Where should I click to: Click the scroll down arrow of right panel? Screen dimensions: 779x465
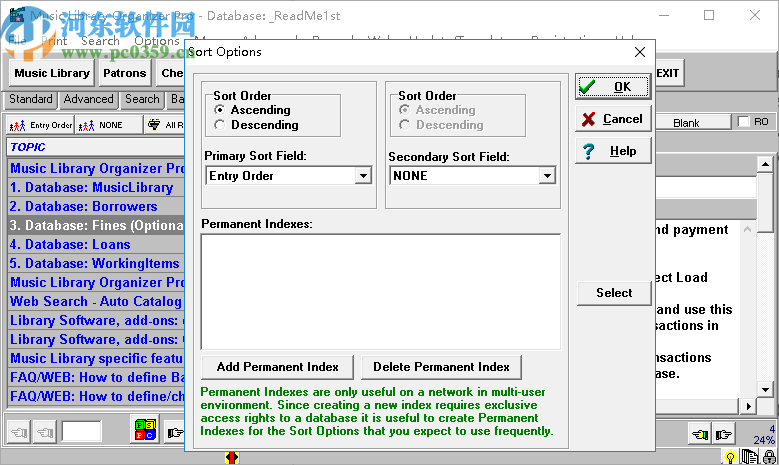click(765, 389)
